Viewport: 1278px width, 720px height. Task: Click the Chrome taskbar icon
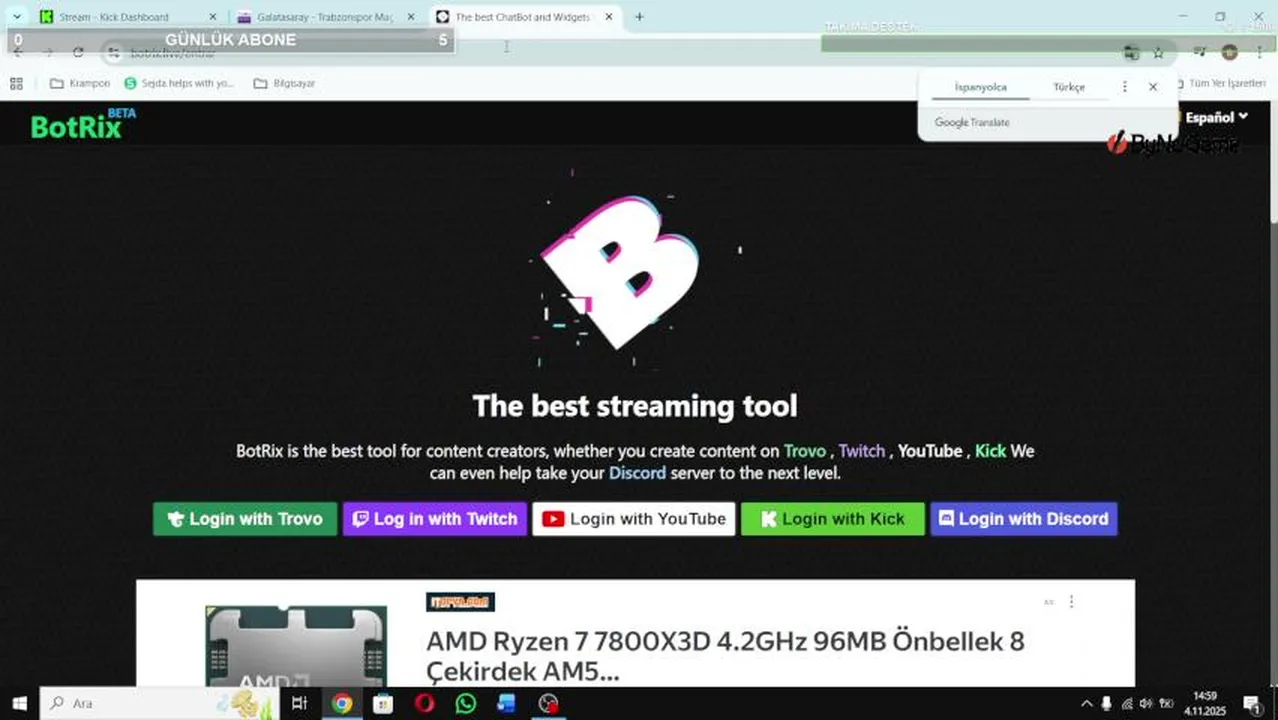342,703
